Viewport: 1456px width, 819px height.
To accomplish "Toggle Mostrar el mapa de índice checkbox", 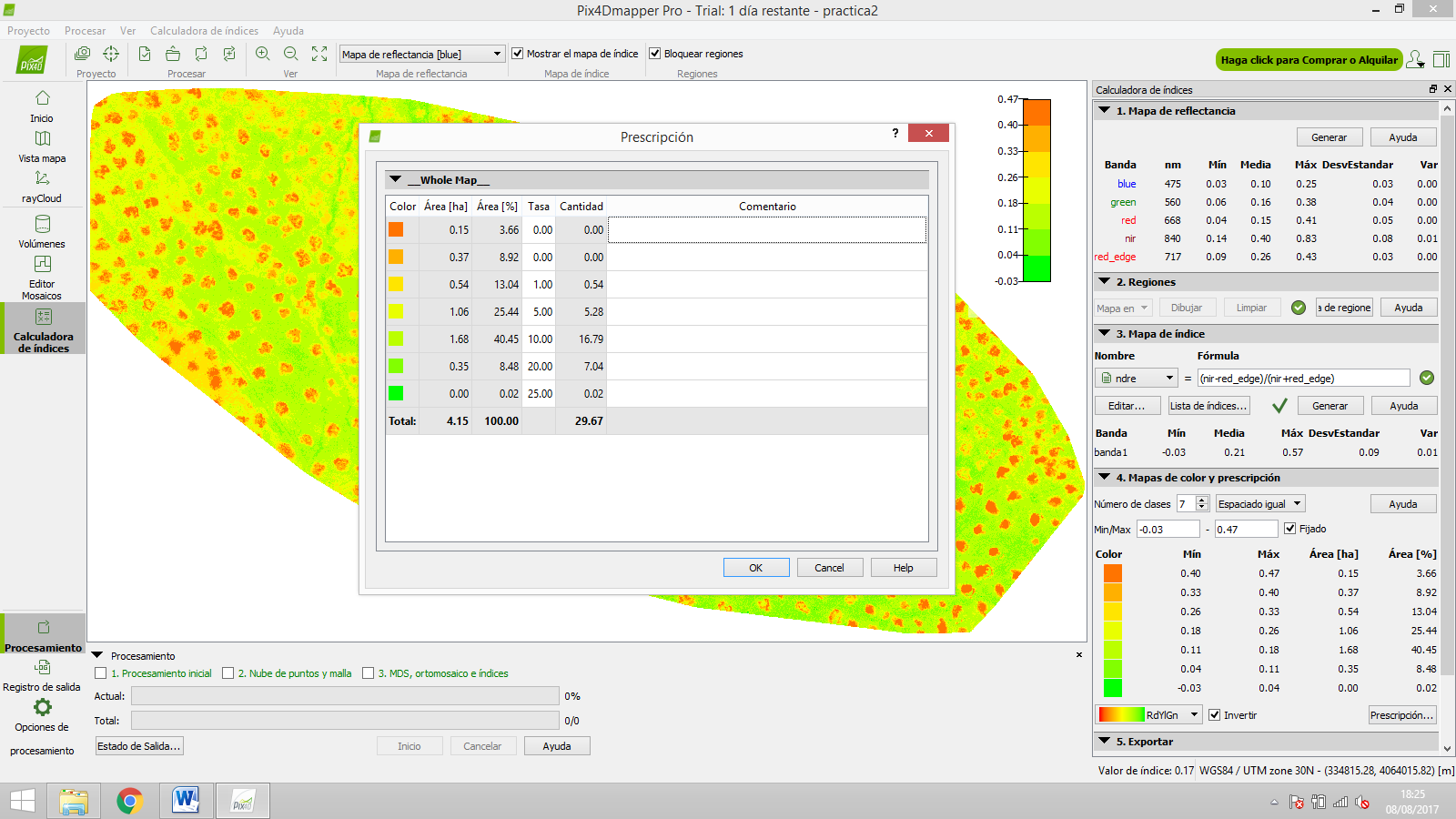I will 517,54.
